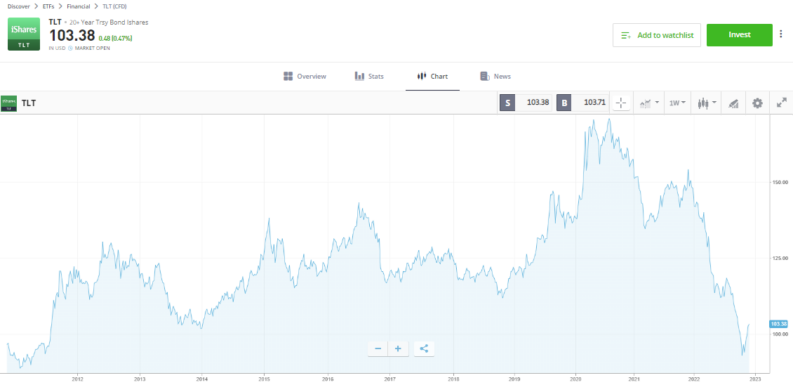The width and height of the screenshot is (793, 385).
Task: Click the Invest button
Action: 739,35
